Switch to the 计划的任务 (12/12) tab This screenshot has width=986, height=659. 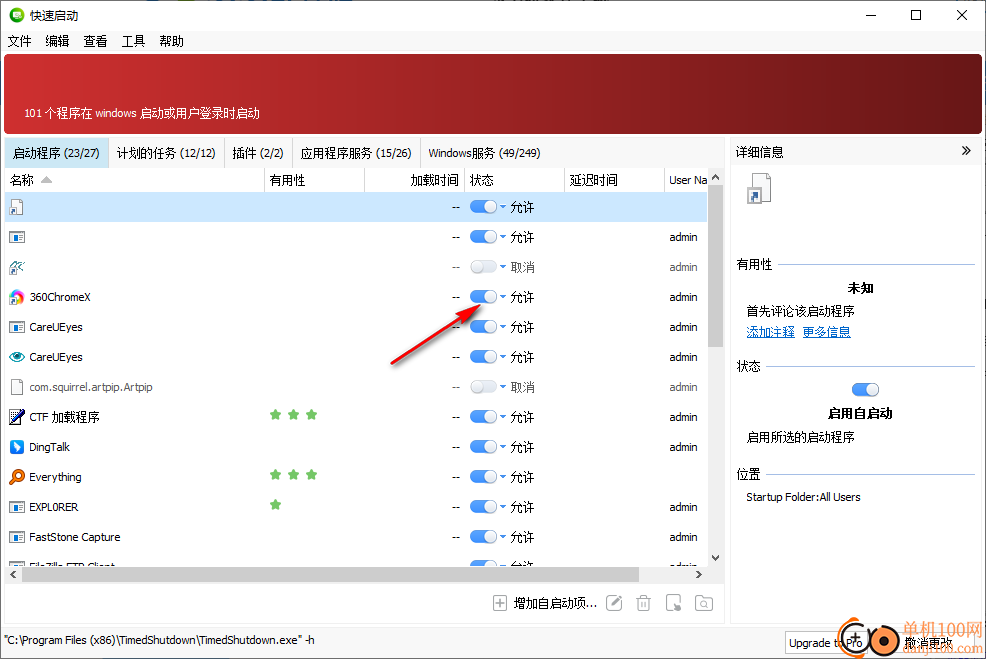click(167, 153)
